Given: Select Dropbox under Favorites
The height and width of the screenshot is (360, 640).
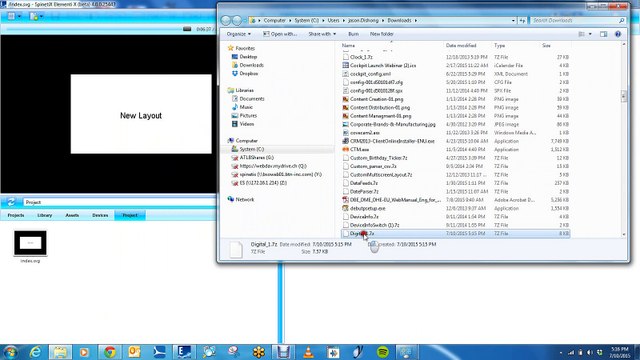Looking at the screenshot, I should pos(249,73).
